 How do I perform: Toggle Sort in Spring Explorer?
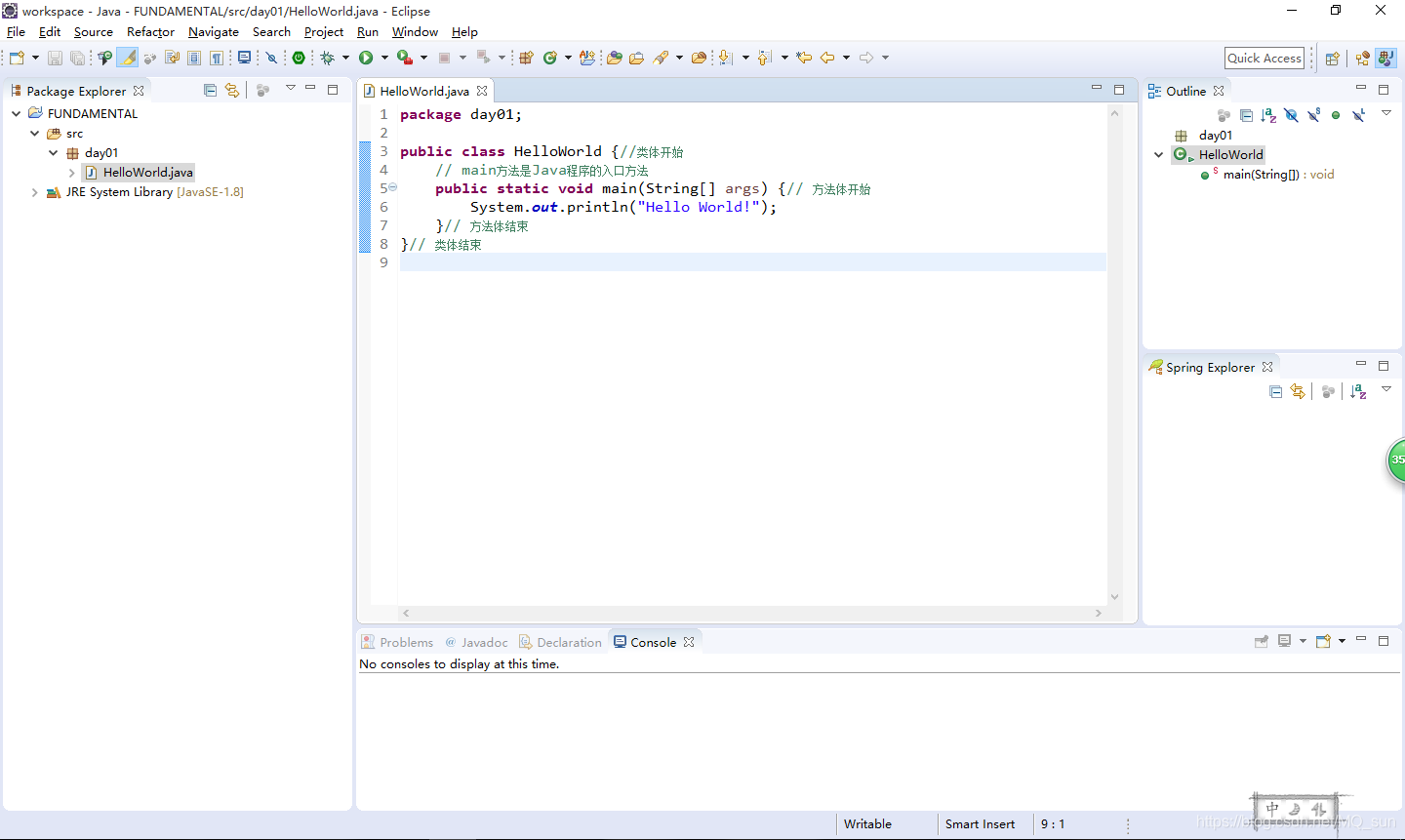click(1358, 391)
